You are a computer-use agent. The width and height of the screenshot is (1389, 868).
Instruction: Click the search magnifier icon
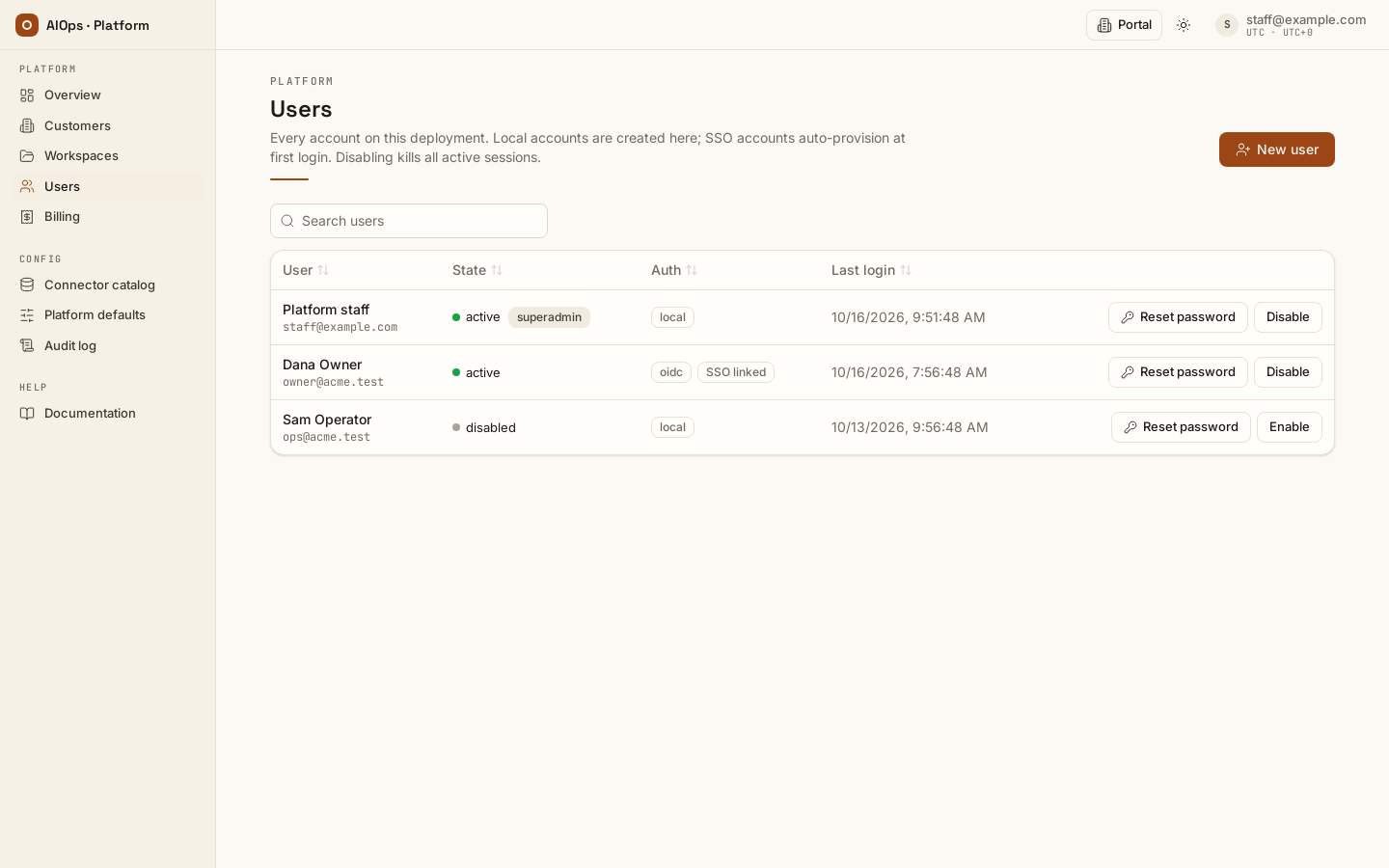[x=287, y=221]
